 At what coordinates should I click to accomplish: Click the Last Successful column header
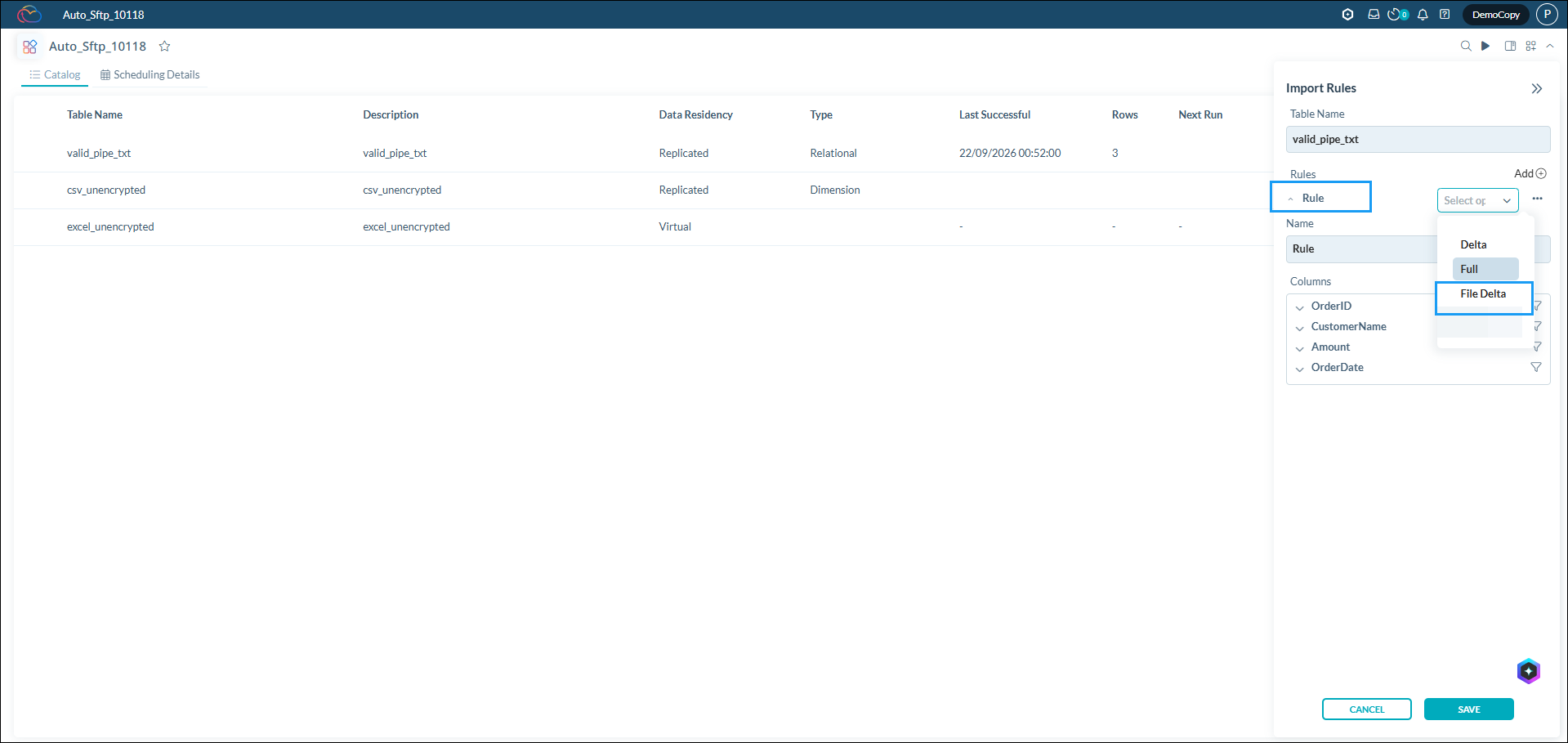point(994,114)
